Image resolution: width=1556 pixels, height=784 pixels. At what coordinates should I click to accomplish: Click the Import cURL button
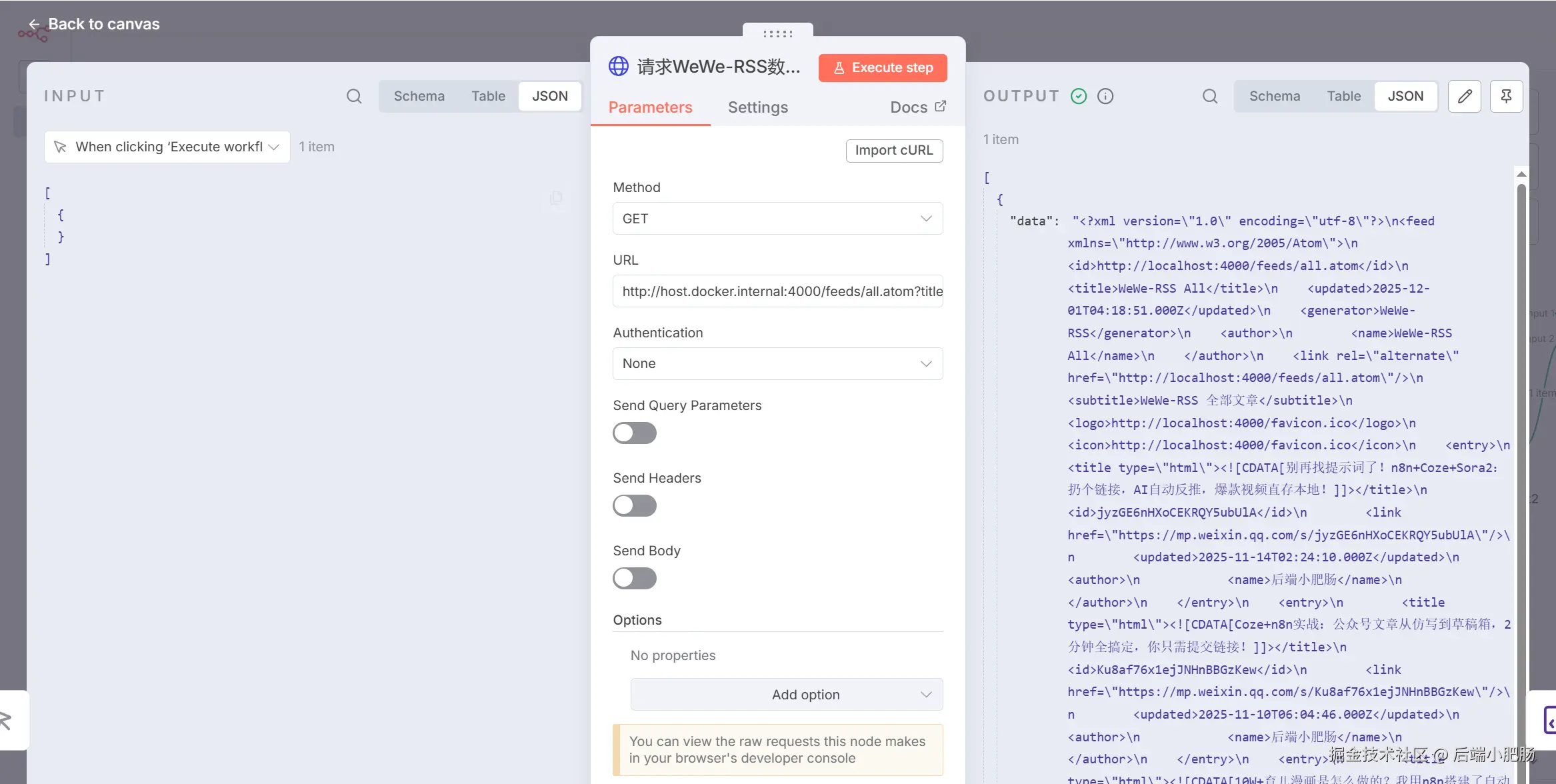pyautogui.click(x=893, y=151)
